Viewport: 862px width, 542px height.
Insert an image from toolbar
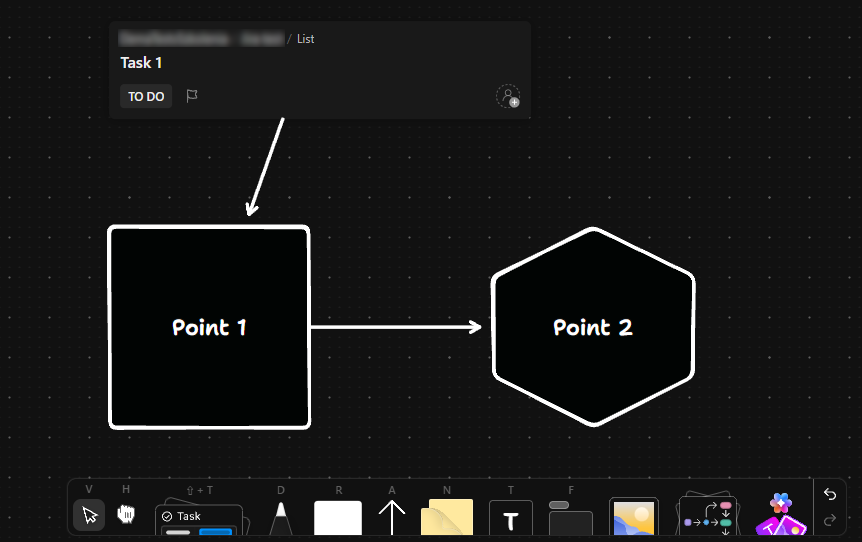point(634,516)
